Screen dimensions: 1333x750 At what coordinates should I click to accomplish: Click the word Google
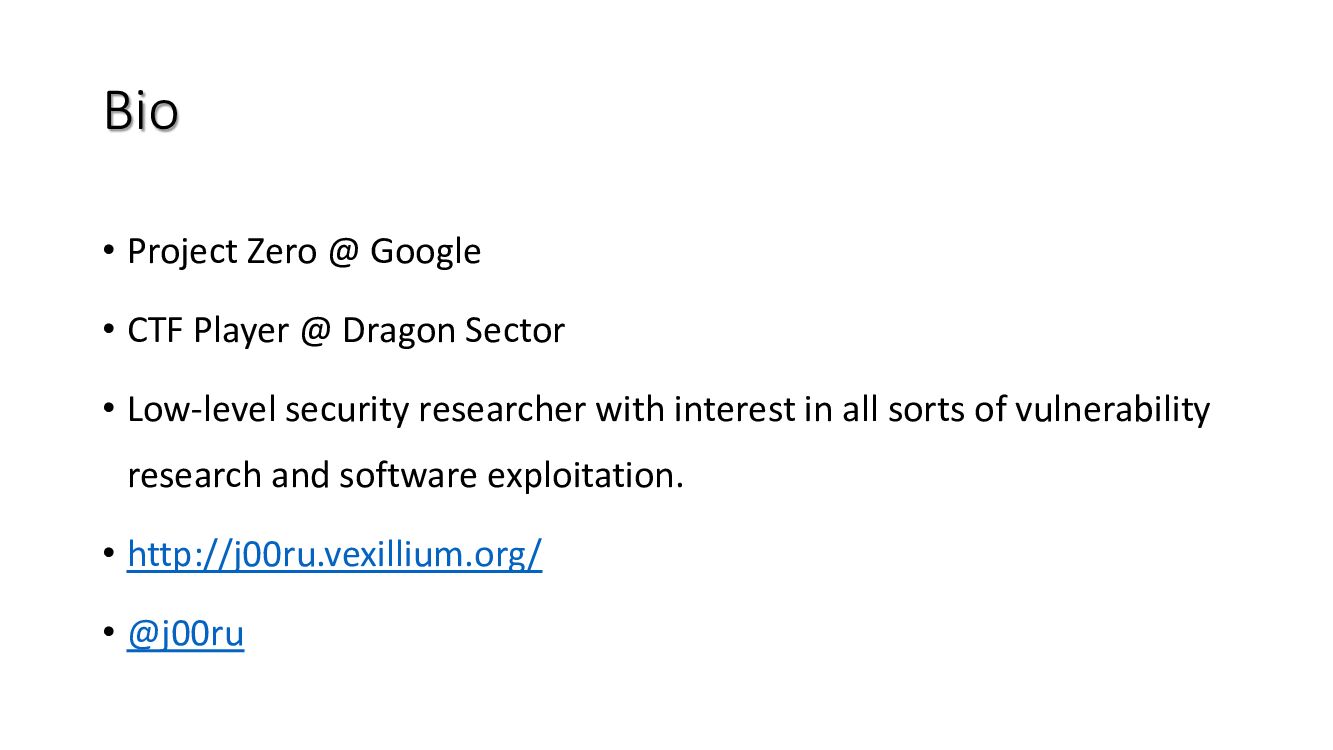coord(425,251)
